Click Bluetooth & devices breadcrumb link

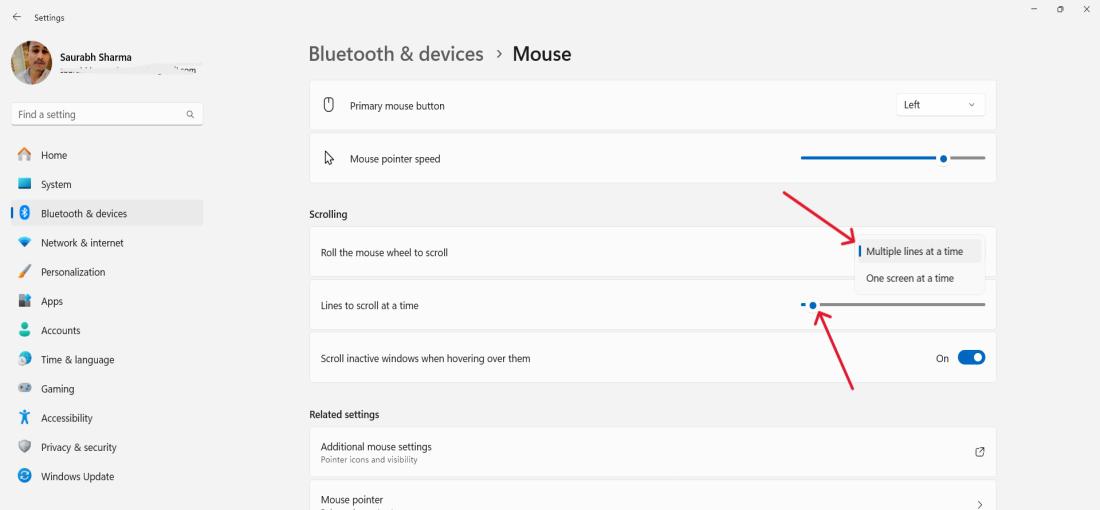[396, 54]
